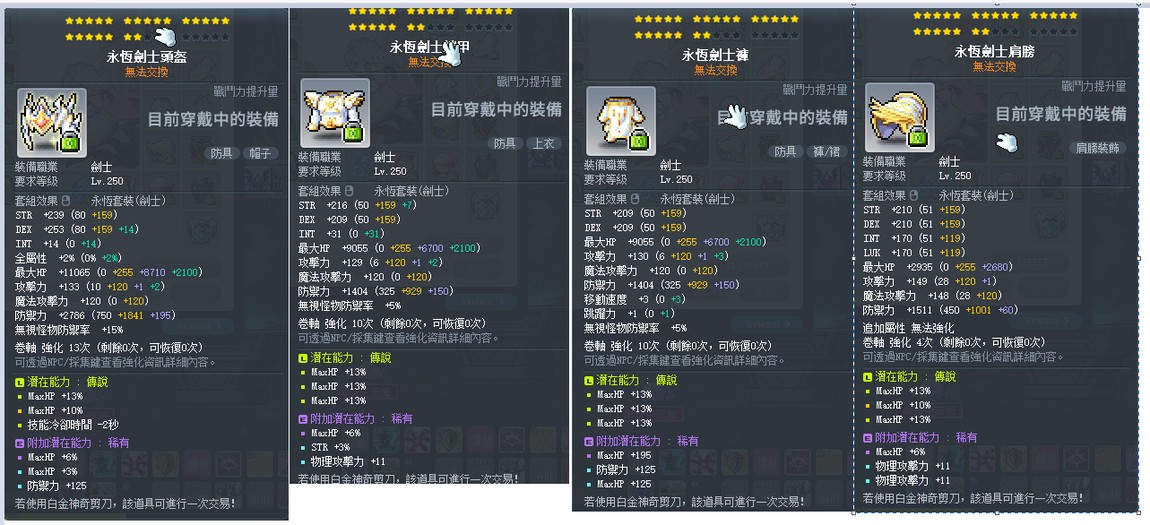Click the set effect icon beside helmet's 套組效果
The height and width of the screenshot is (525, 1150).
65,200
